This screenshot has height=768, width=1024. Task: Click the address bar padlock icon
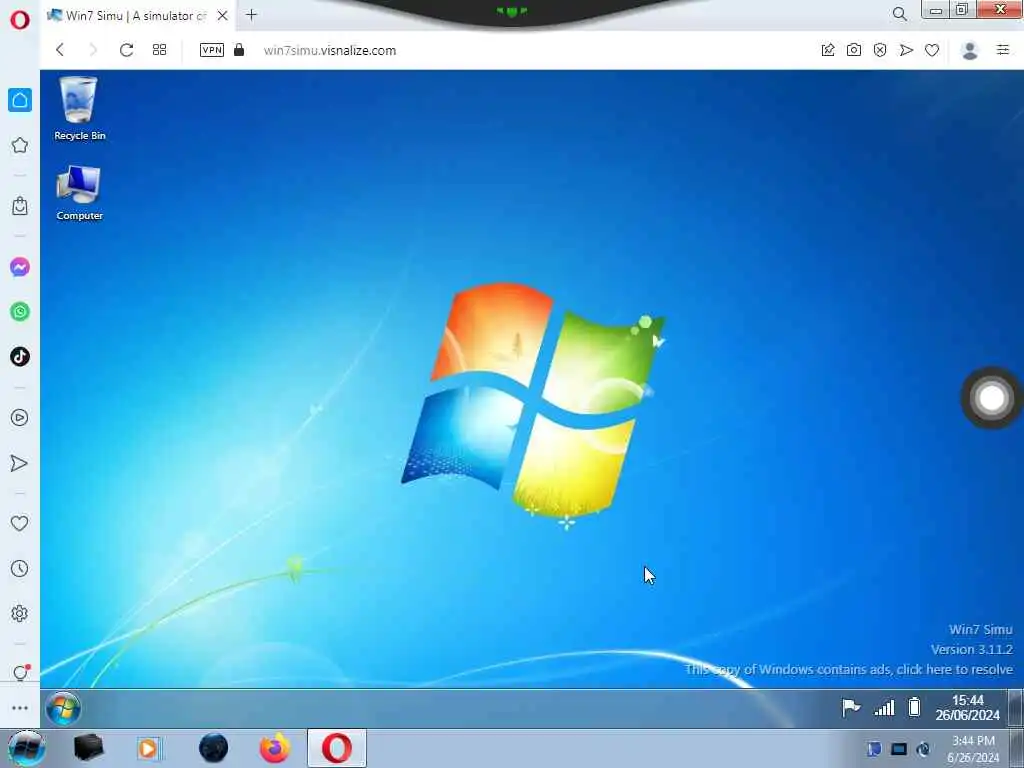point(239,50)
